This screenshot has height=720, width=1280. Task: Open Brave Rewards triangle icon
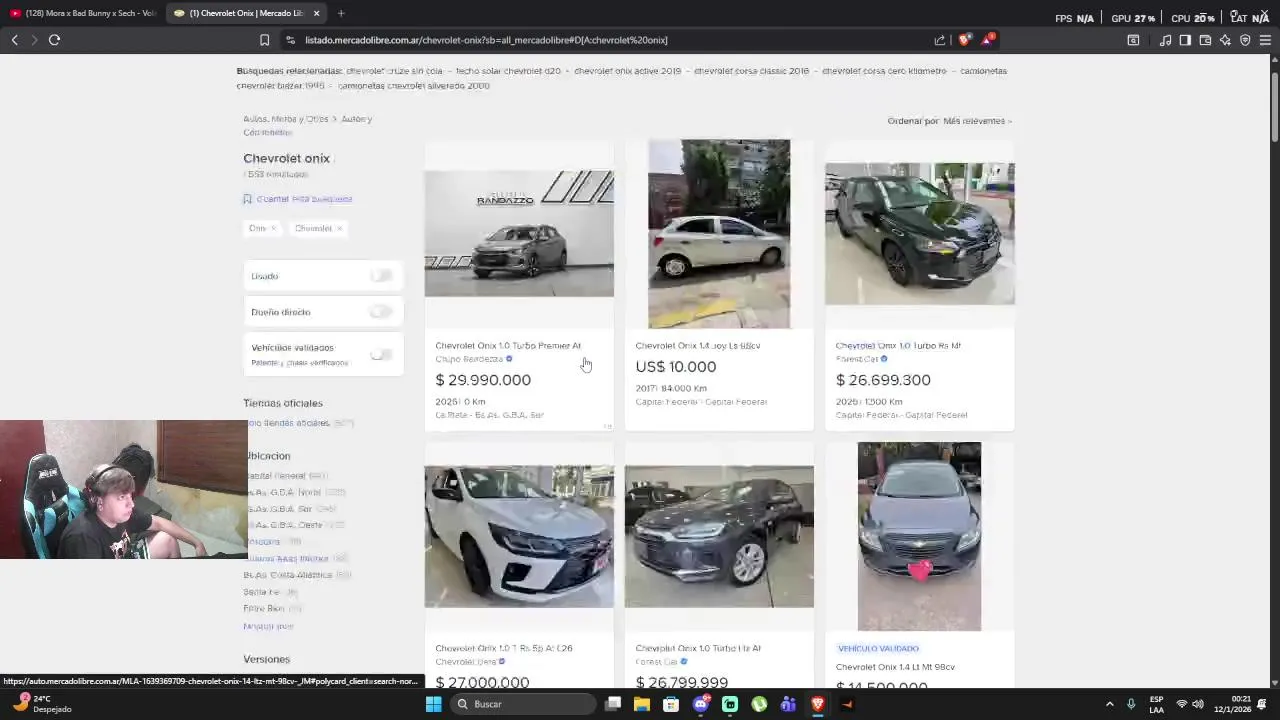[988, 40]
